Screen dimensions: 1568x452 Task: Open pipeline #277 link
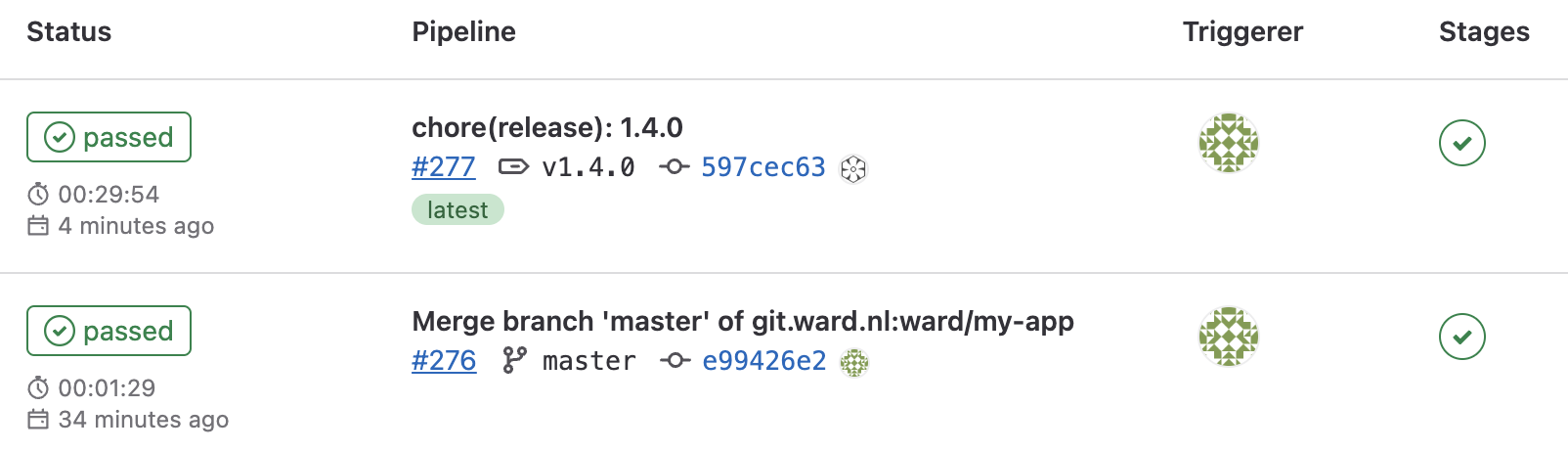444,167
